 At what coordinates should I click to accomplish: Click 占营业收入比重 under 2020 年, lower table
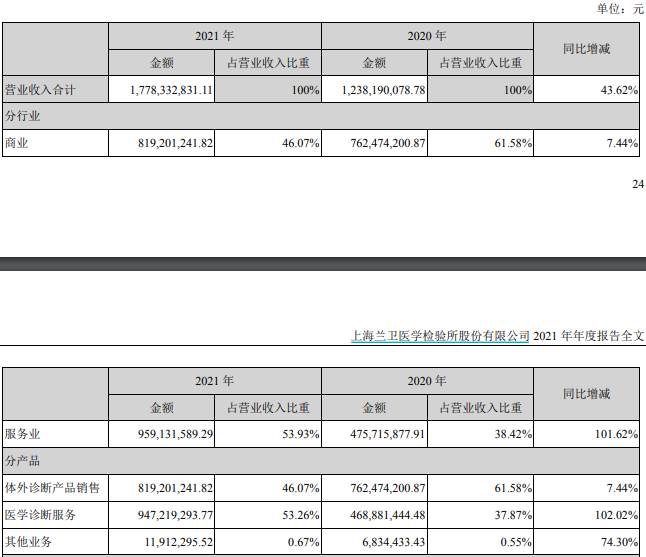[481, 407]
